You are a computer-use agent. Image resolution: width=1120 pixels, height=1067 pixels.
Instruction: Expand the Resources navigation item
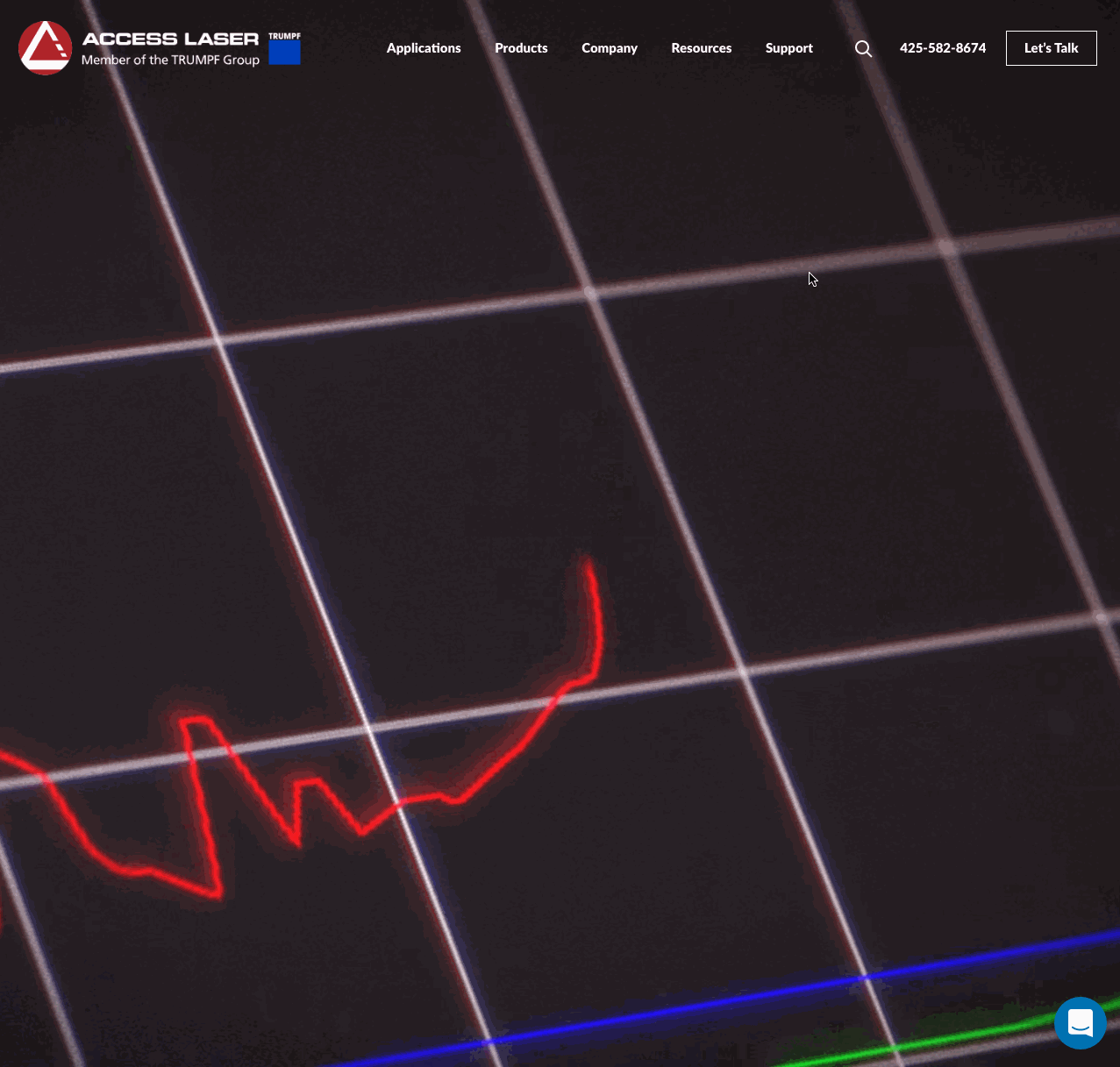[x=701, y=48]
